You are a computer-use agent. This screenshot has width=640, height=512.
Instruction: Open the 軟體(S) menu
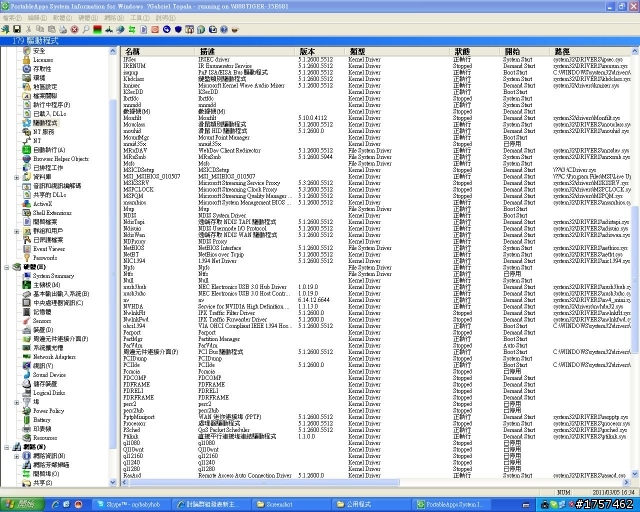(x=62, y=18)
